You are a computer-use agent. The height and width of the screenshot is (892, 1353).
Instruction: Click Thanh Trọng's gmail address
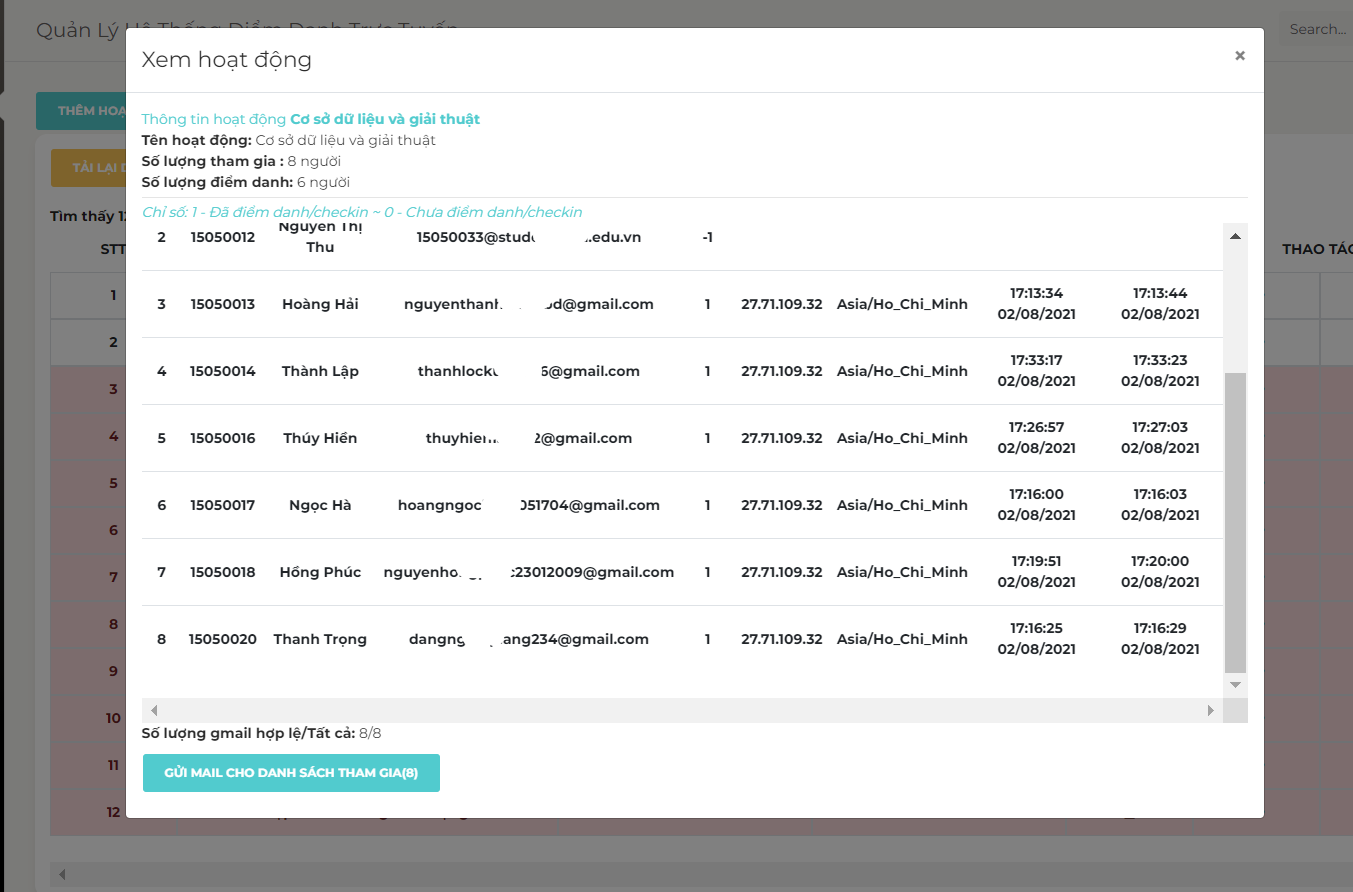pos(529,639)
